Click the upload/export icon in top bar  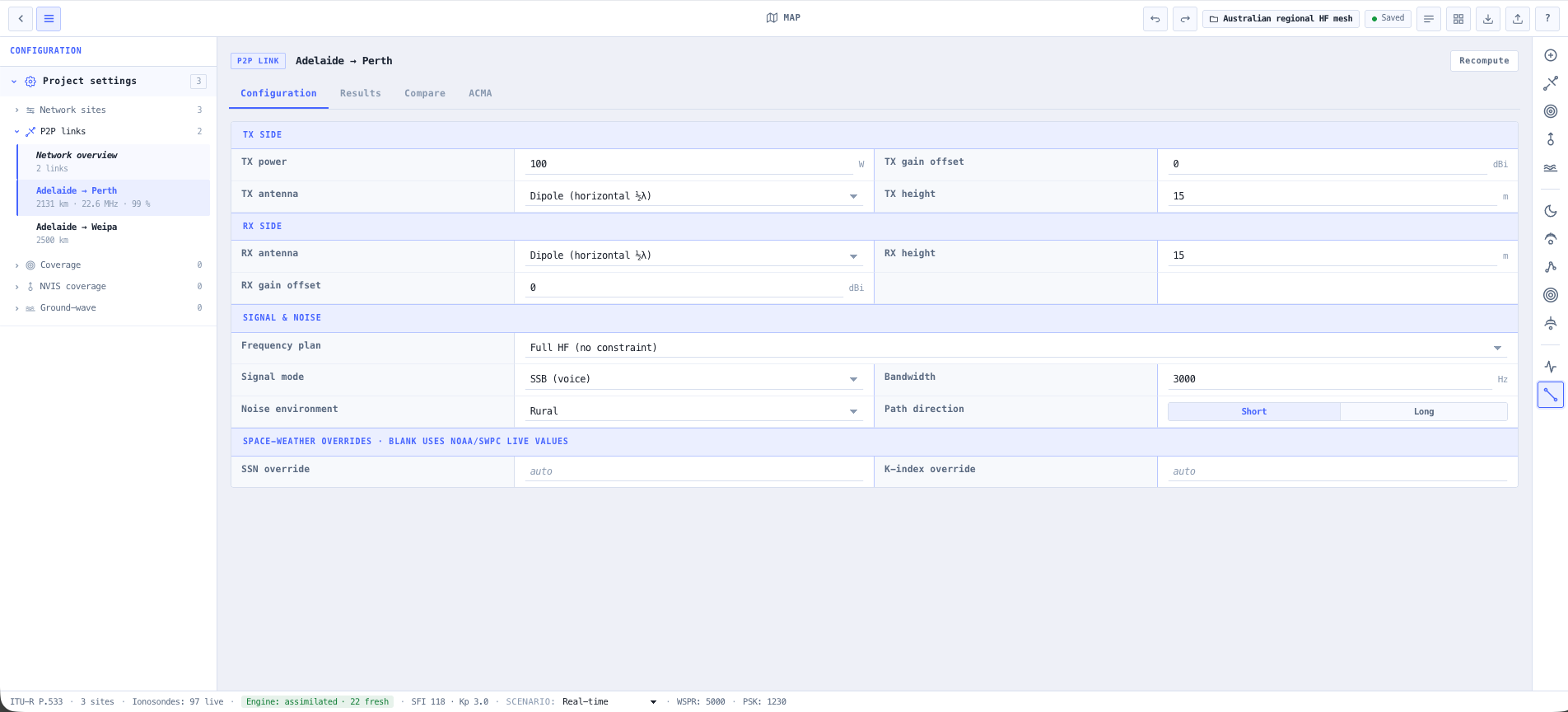pyautogui.click(x=1518, y=18)
